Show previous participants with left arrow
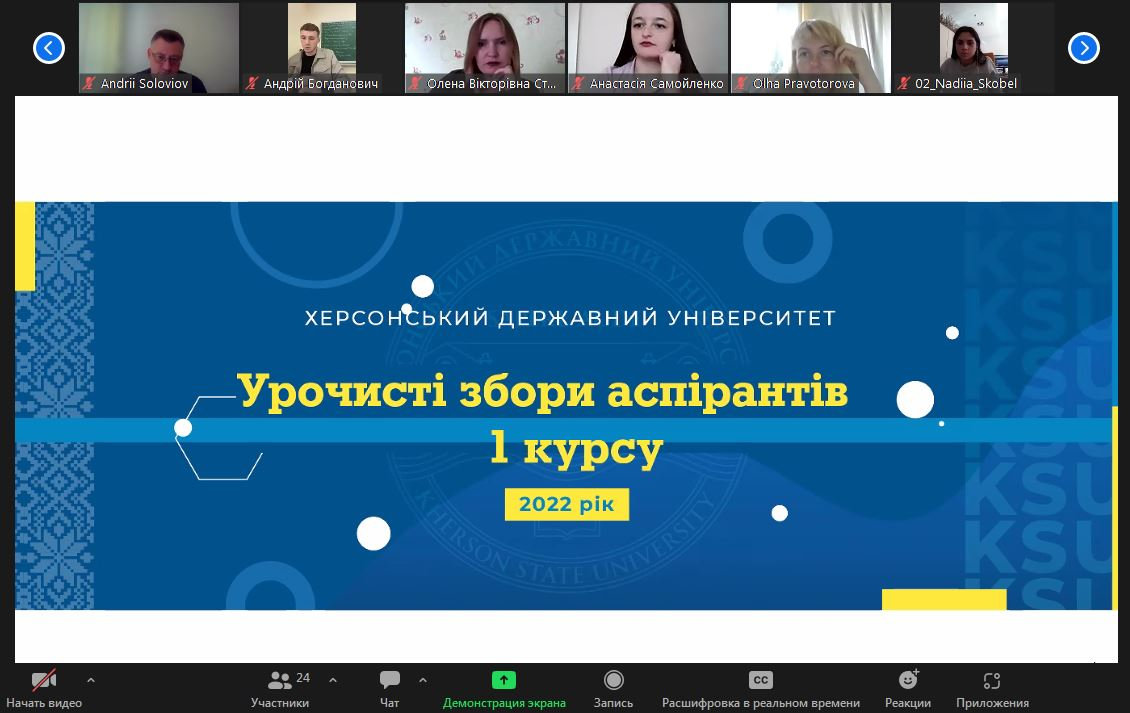Viewport: 1130px width, 713px height. click(x=49, y=48)
